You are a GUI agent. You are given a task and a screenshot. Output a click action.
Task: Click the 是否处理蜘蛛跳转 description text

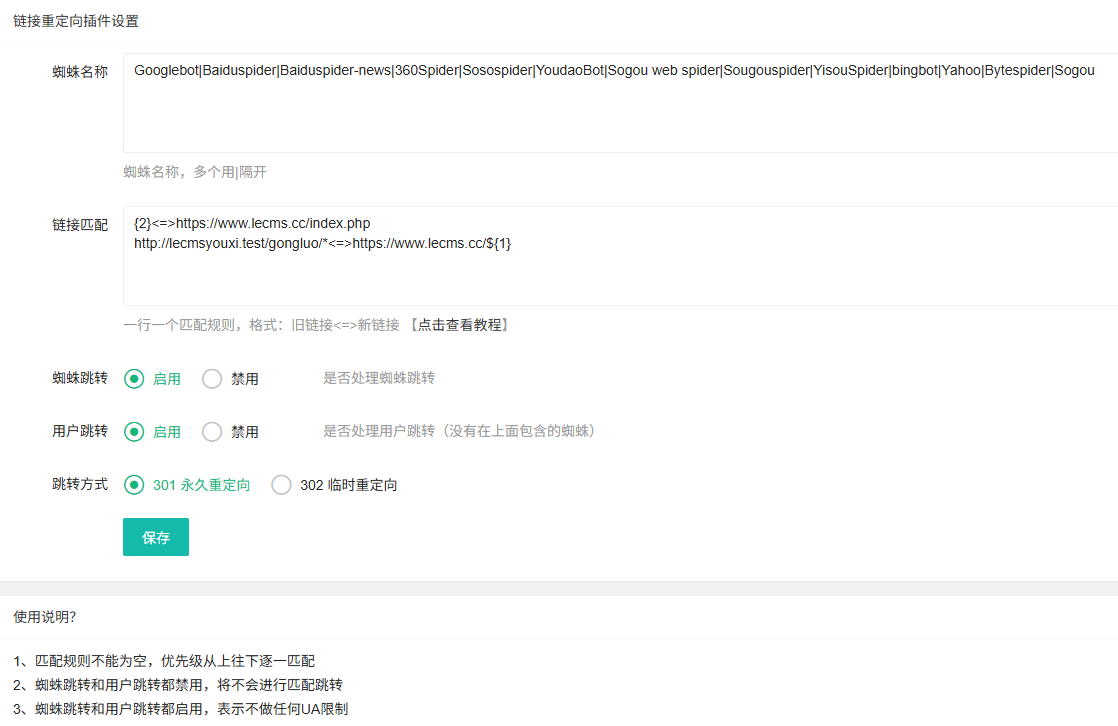click(x=378, y=378)
